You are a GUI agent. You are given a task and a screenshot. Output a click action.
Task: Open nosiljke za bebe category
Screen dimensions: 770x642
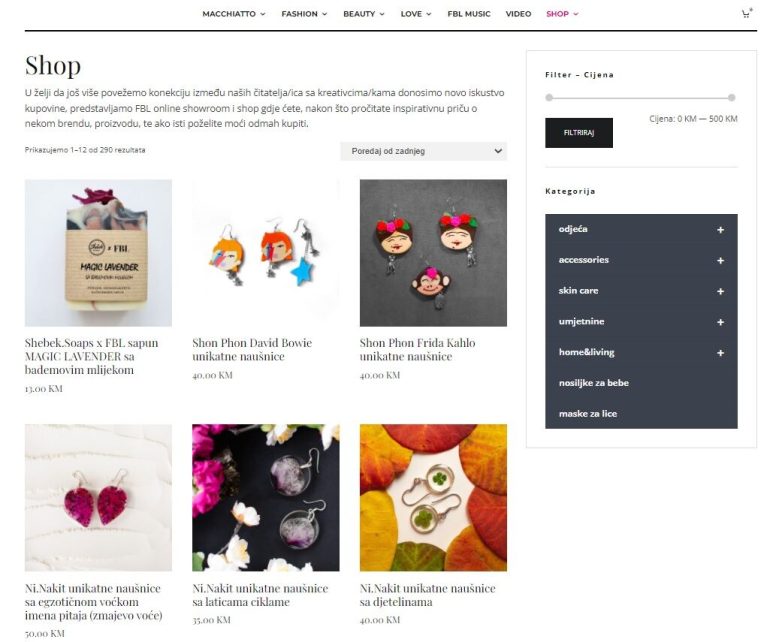click(594, 383)
